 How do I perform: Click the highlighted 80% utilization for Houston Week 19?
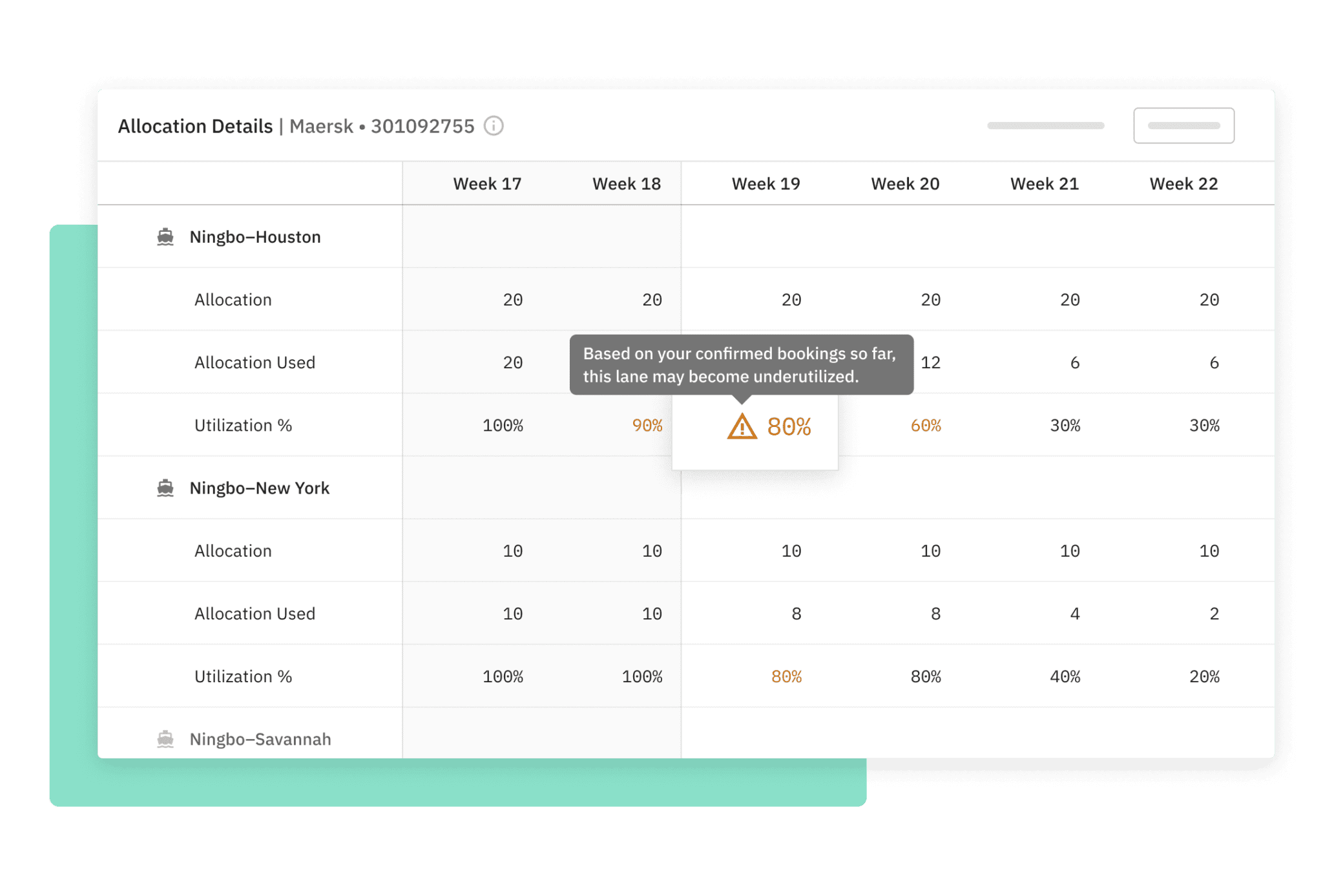point(789,426)
